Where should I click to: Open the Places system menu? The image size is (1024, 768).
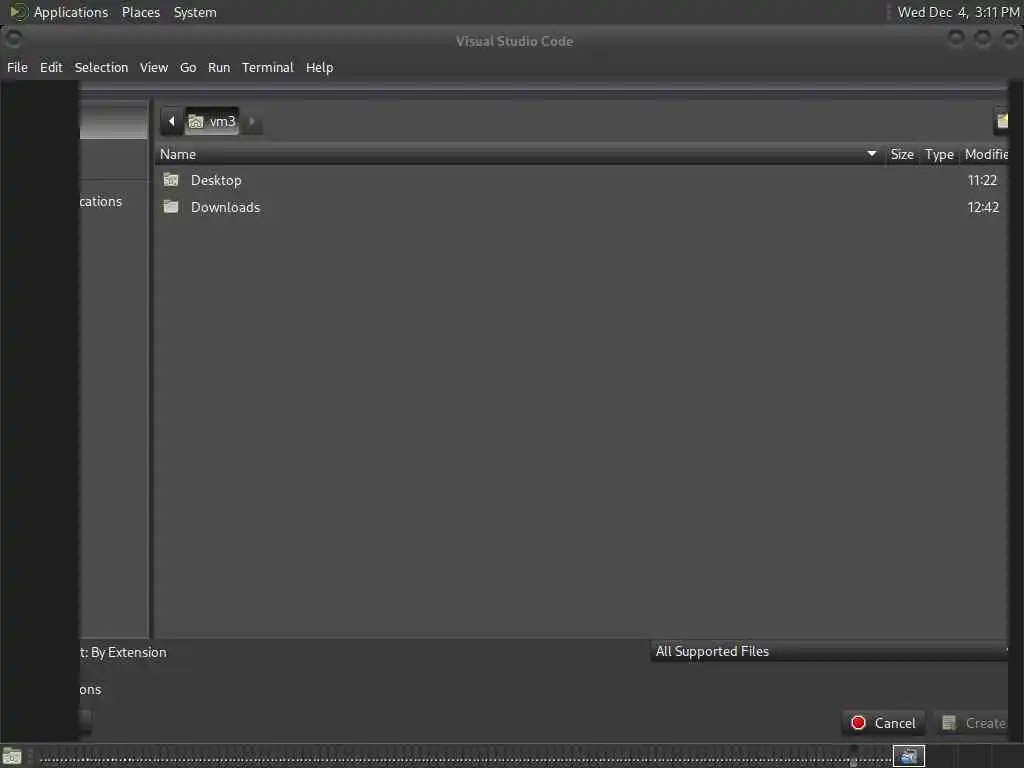[x=141, y=12]
